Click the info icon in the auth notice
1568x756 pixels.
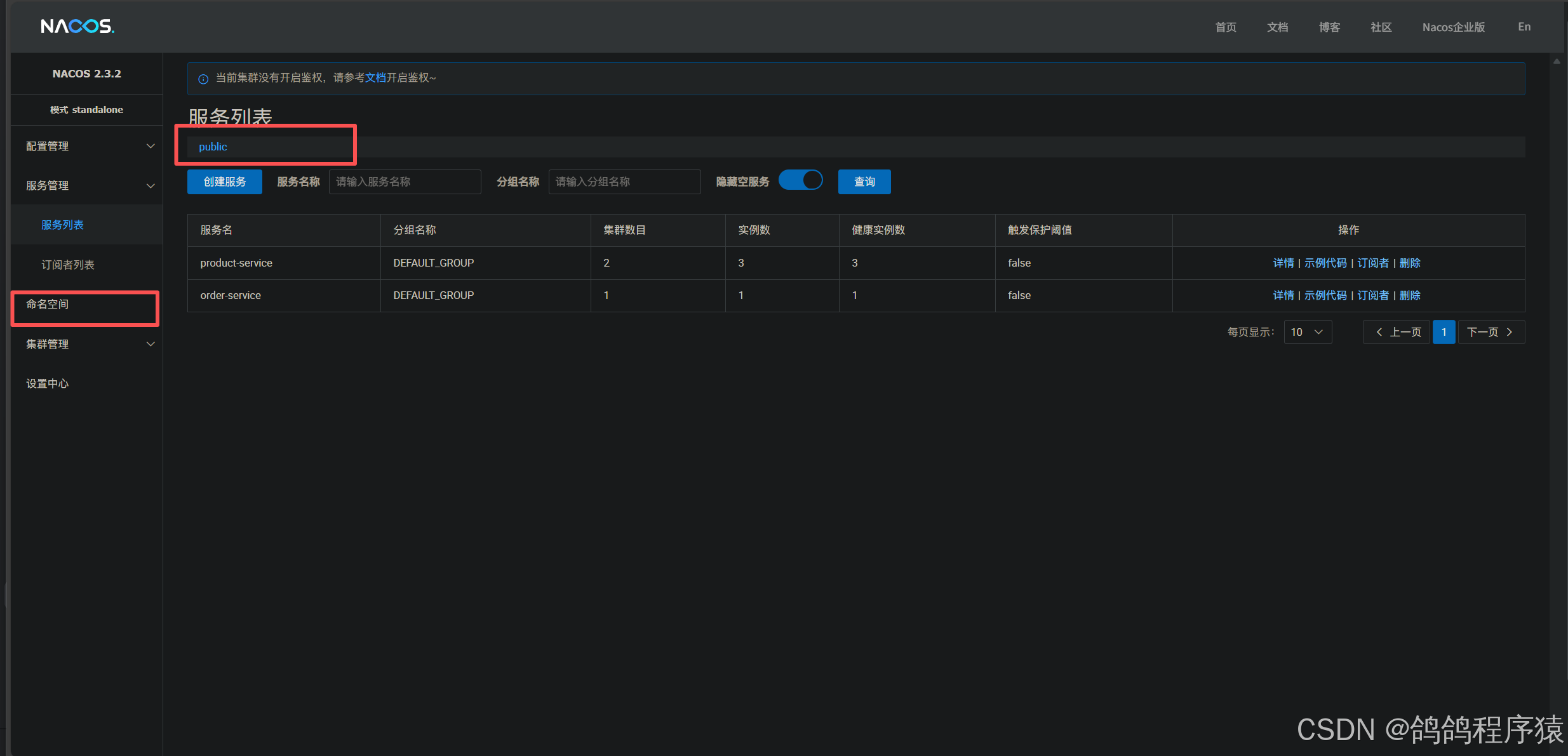(x=203, y=79)
